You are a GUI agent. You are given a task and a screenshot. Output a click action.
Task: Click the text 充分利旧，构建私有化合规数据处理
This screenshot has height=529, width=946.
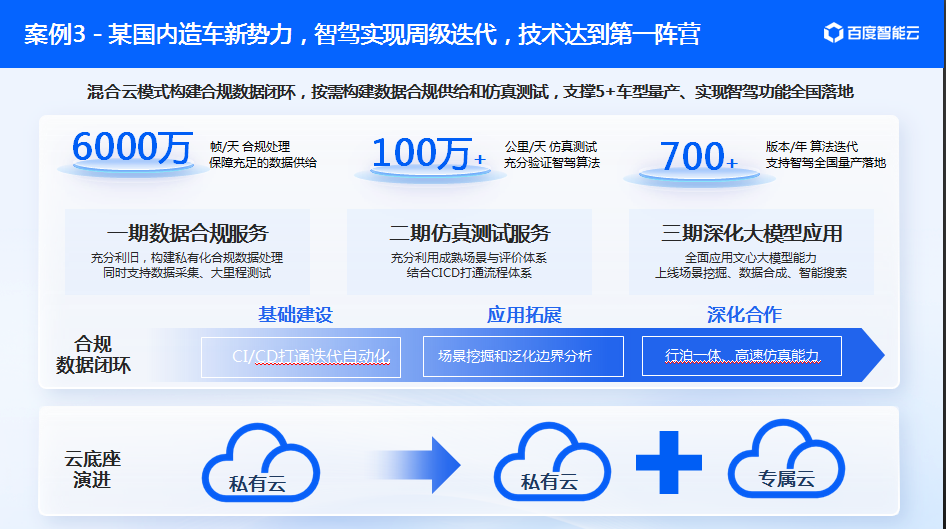click(186, 258)
